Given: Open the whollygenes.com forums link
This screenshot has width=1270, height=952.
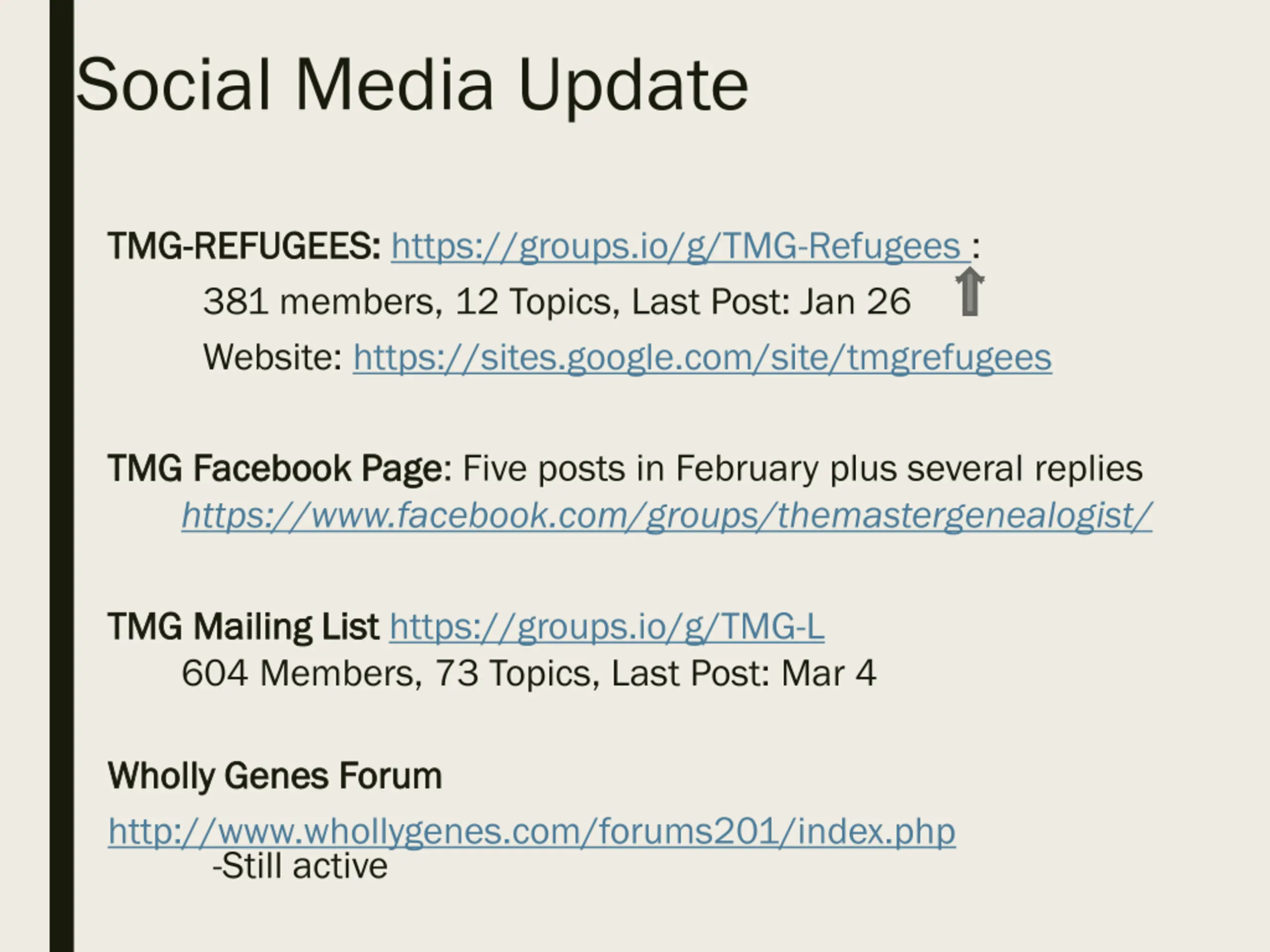Looking at the screenshot, I should (x=532, y=831).
